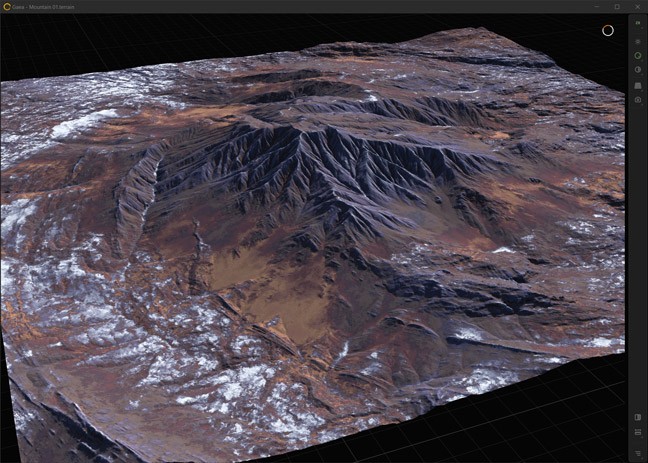Toggle the split panel layout icon
The height and width of the screenshot is (463, 648).
click(638, 417)
